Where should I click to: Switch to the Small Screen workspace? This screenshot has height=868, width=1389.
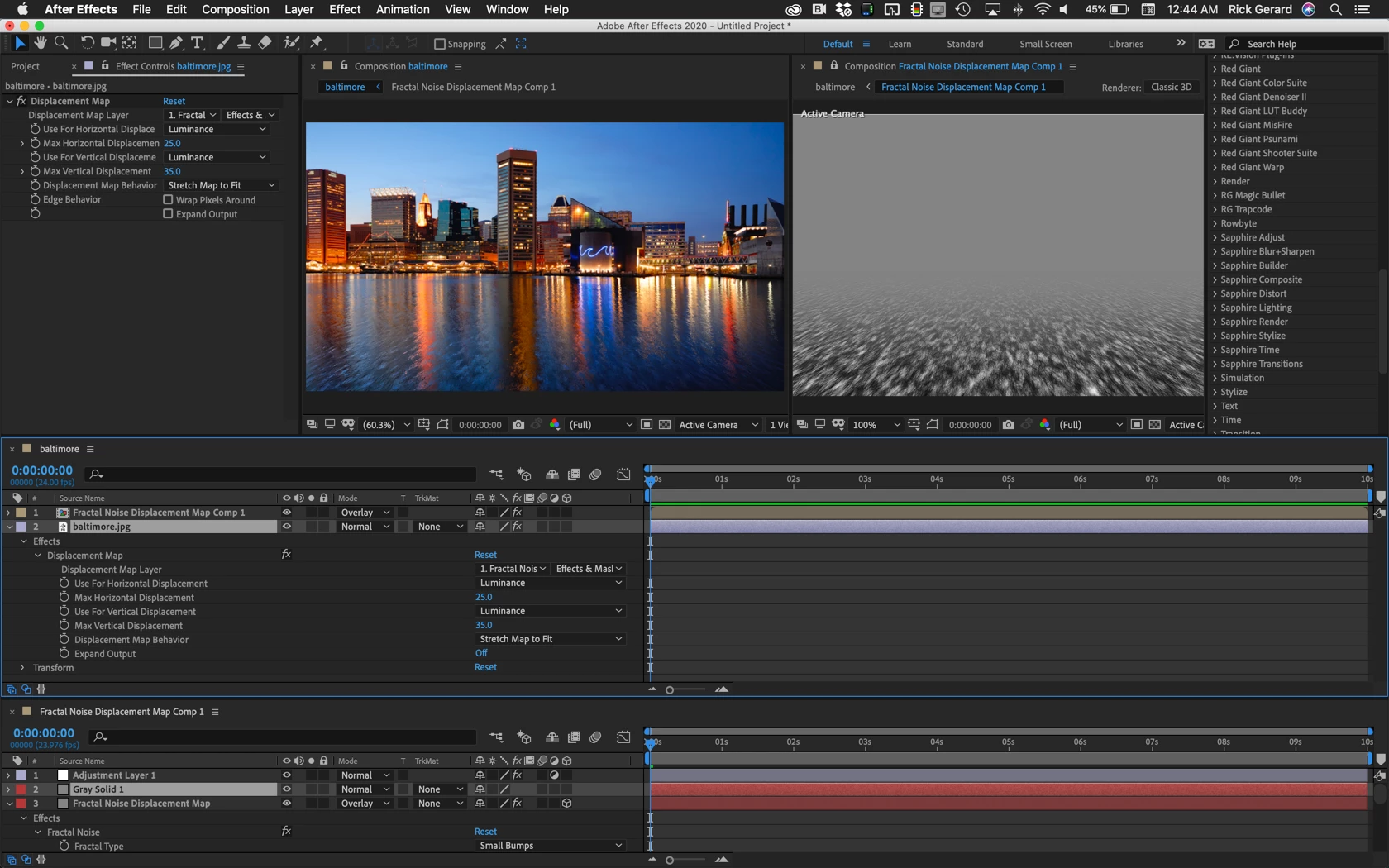point(1045,44)
